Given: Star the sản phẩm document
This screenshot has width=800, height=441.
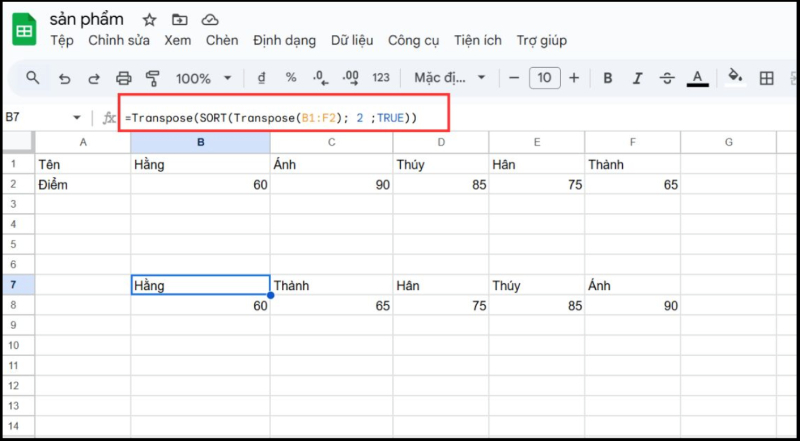Looking at the screenshot, I should coord(149,20).
